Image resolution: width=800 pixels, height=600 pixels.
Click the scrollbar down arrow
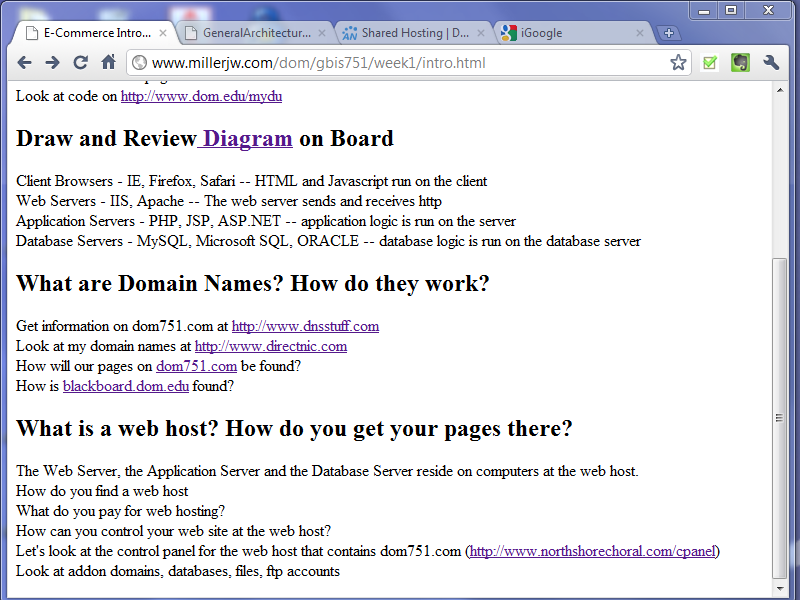click(x=780, y=589)
